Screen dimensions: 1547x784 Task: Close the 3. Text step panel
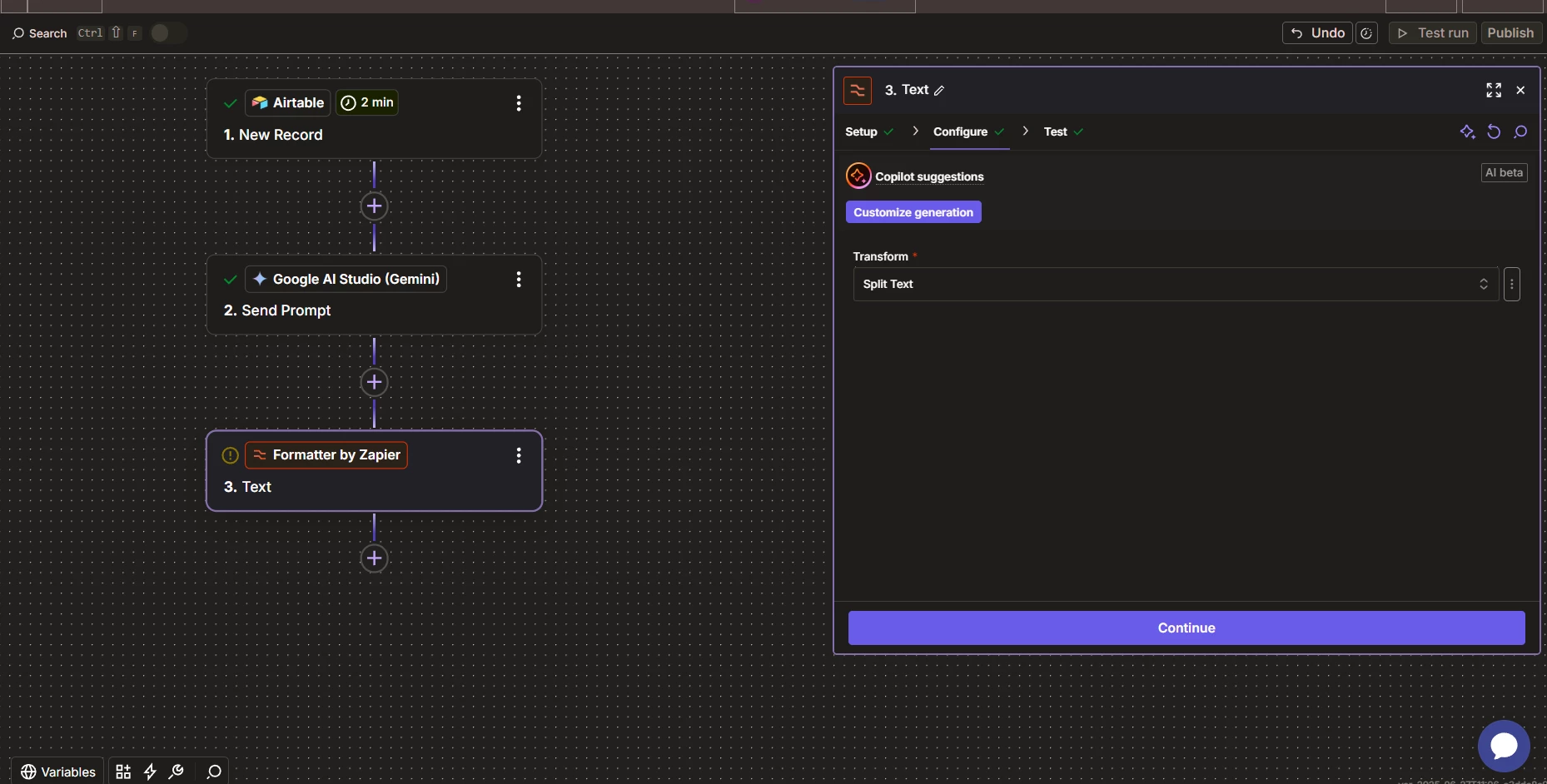(x=1520, y=90)
